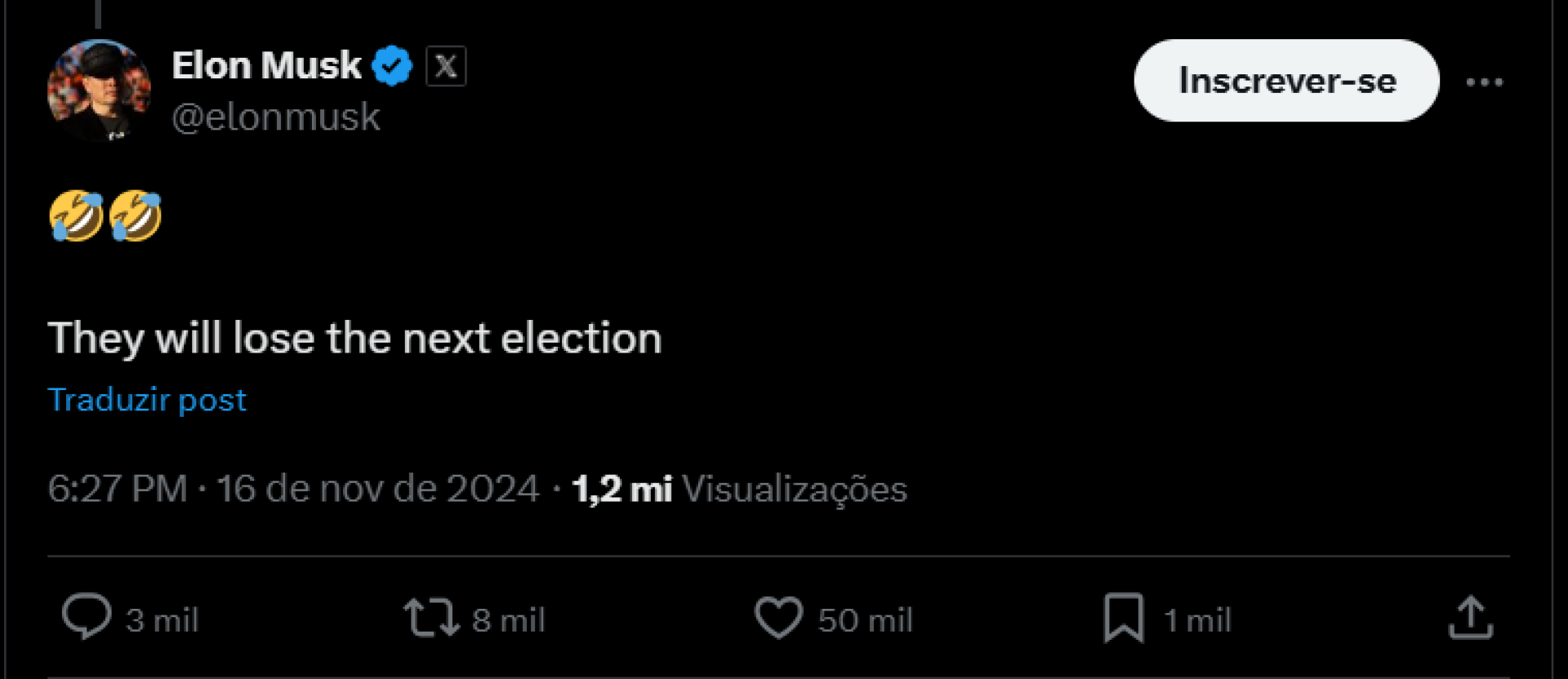The width and height of the screenshot is (1568, 679).
Task: Click the repost arrows icon
Action: [430, 617]
